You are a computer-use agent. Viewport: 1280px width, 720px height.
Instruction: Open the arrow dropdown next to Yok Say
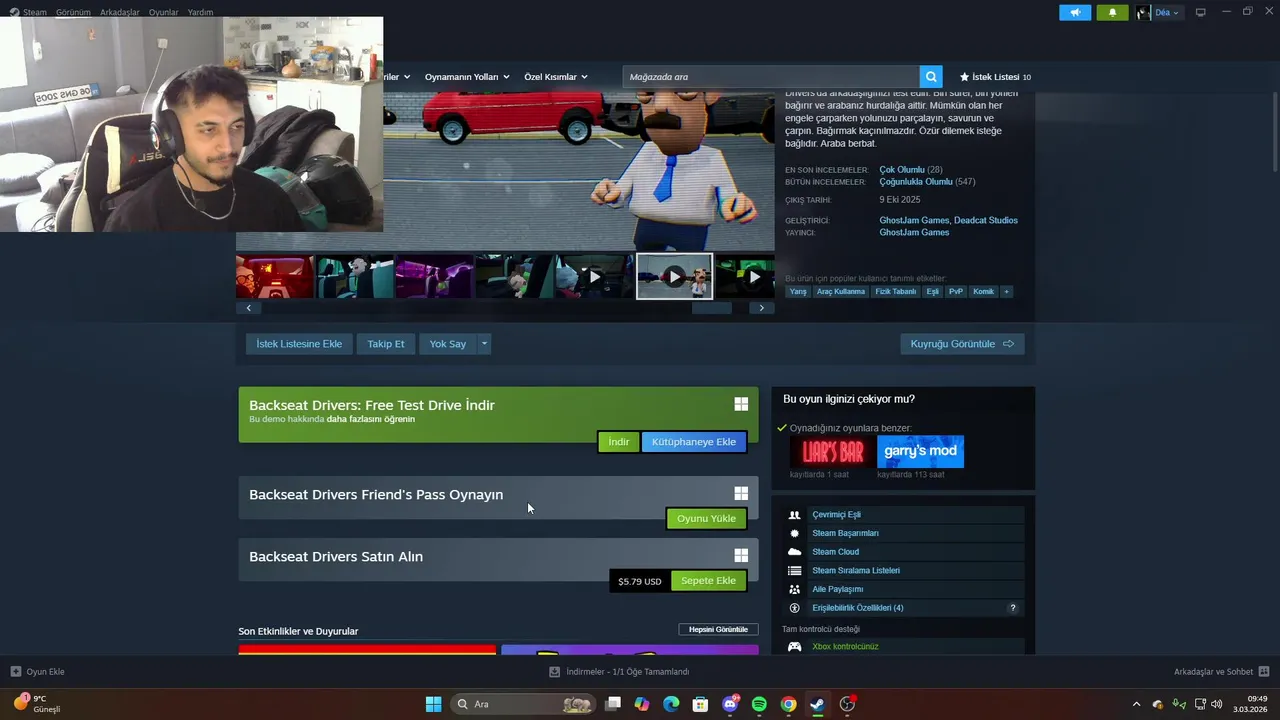click(484, 344)
